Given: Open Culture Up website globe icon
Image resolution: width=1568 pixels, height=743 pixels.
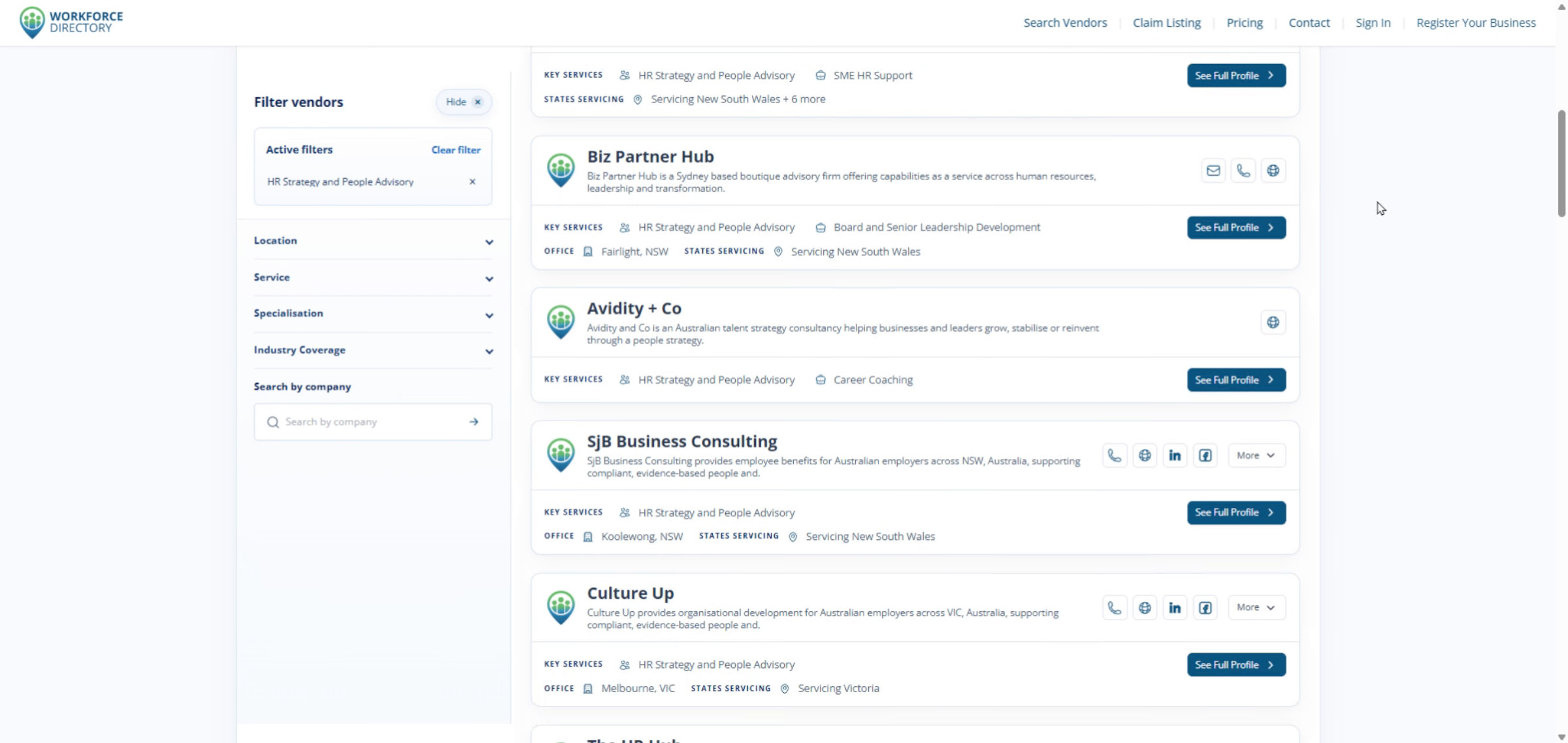Looking at the screenshot, I should pos(1145,608).
